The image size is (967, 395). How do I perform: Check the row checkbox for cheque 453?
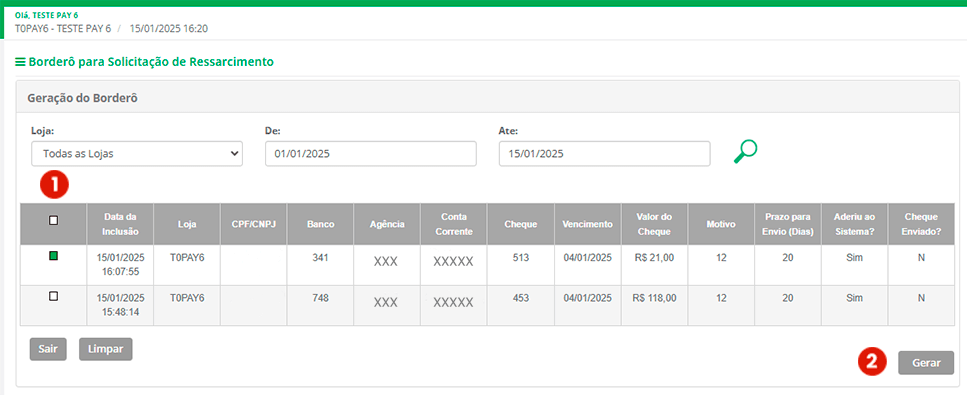click(x=53, y=296)
